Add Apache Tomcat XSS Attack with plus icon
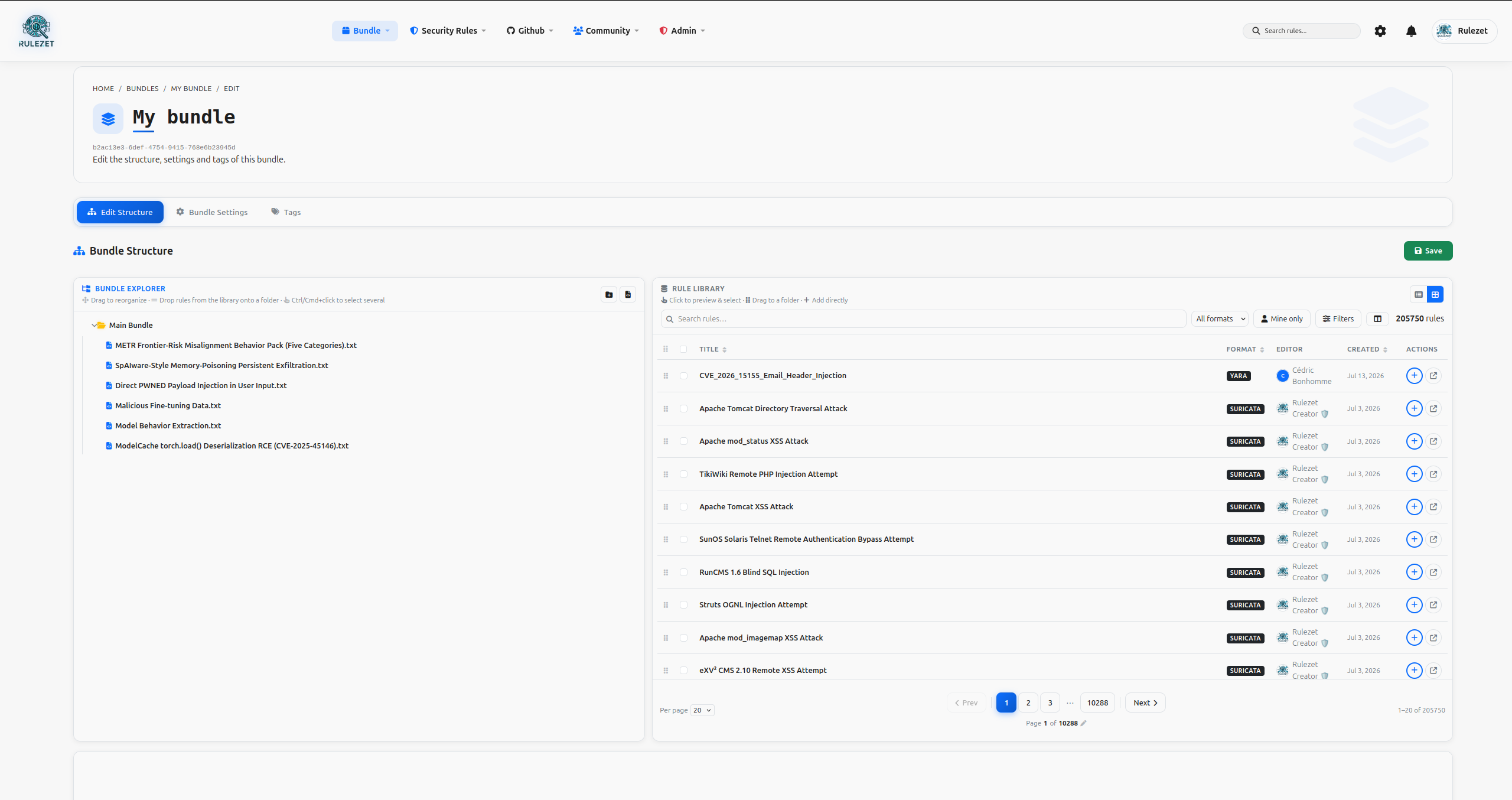Image resolution: width=1512 pixels, height=800 pixels. coord(1414,507)
